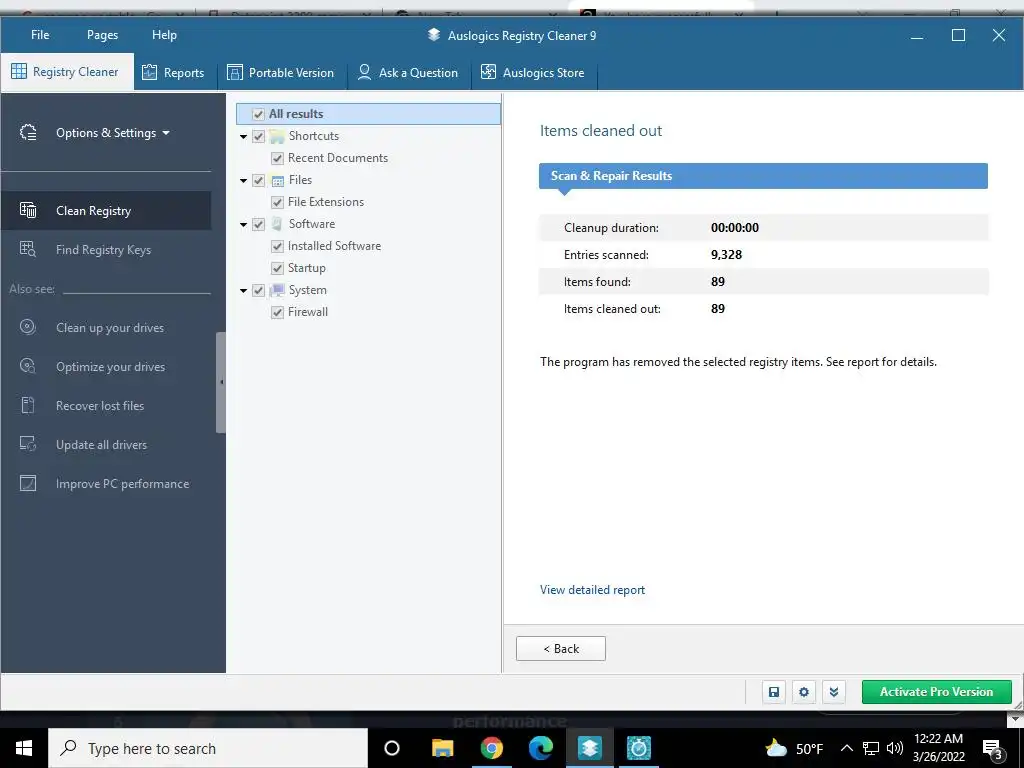Open the Pages menu
The height and width of the screenshot is (768, 1024).
103,35
